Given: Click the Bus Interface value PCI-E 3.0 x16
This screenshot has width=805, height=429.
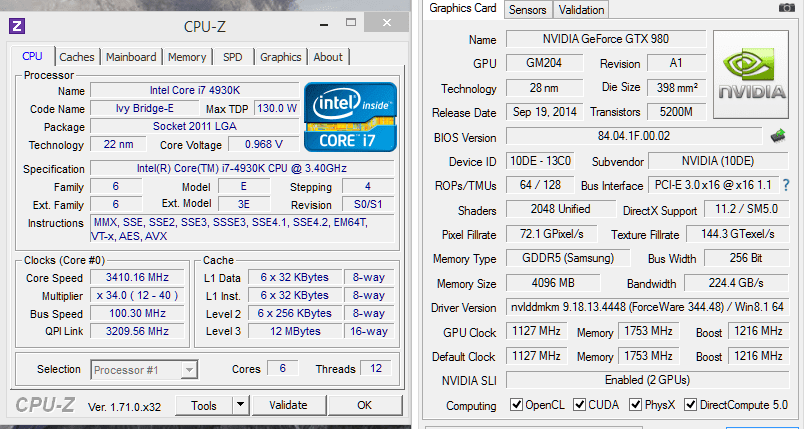Looking at the screenshot, I should tap(713, 185).
